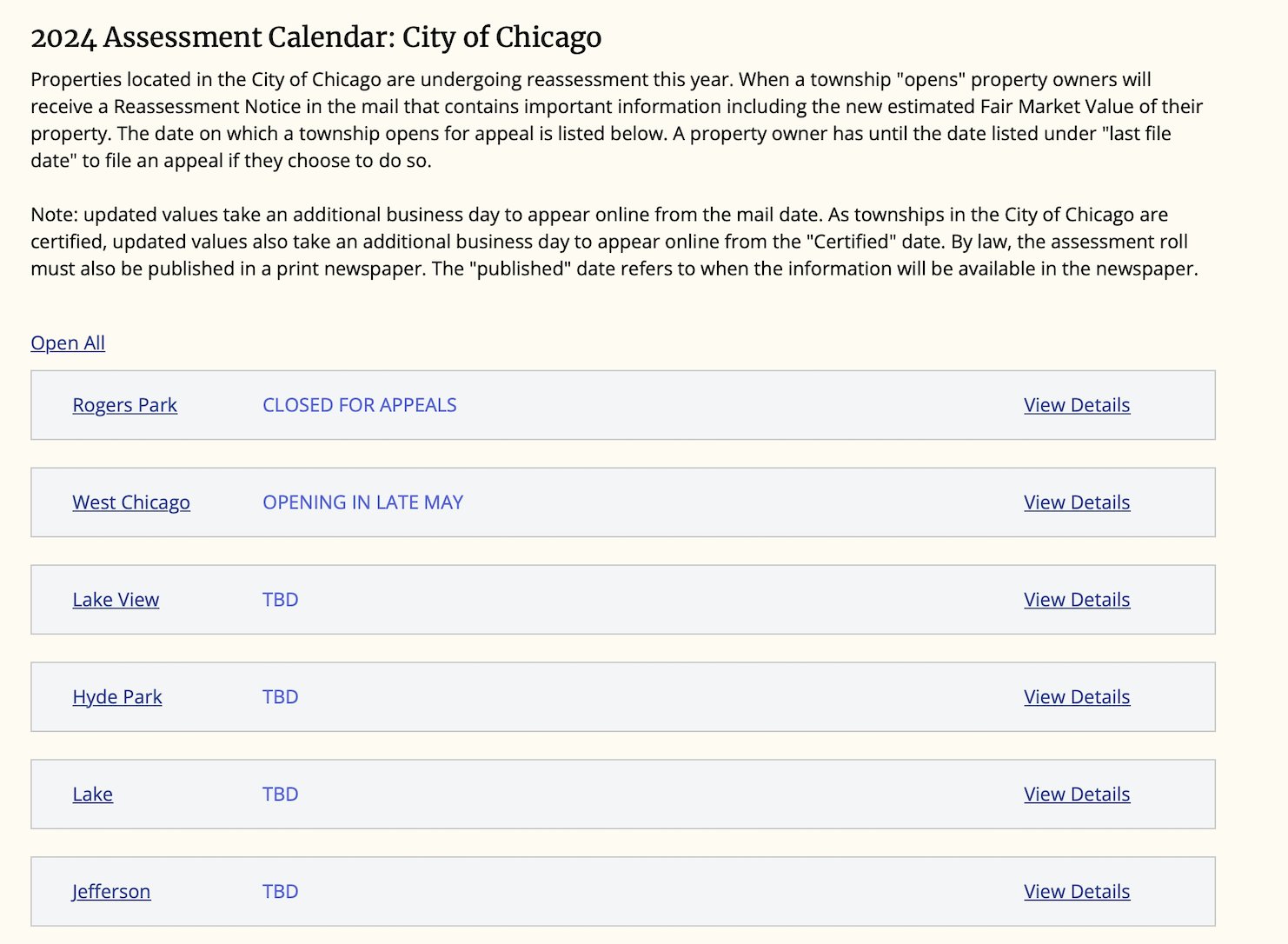Expand View Details in the Lake row
The height and width of the screenshot is (944, 1288).
click(x=1077, y=794)
